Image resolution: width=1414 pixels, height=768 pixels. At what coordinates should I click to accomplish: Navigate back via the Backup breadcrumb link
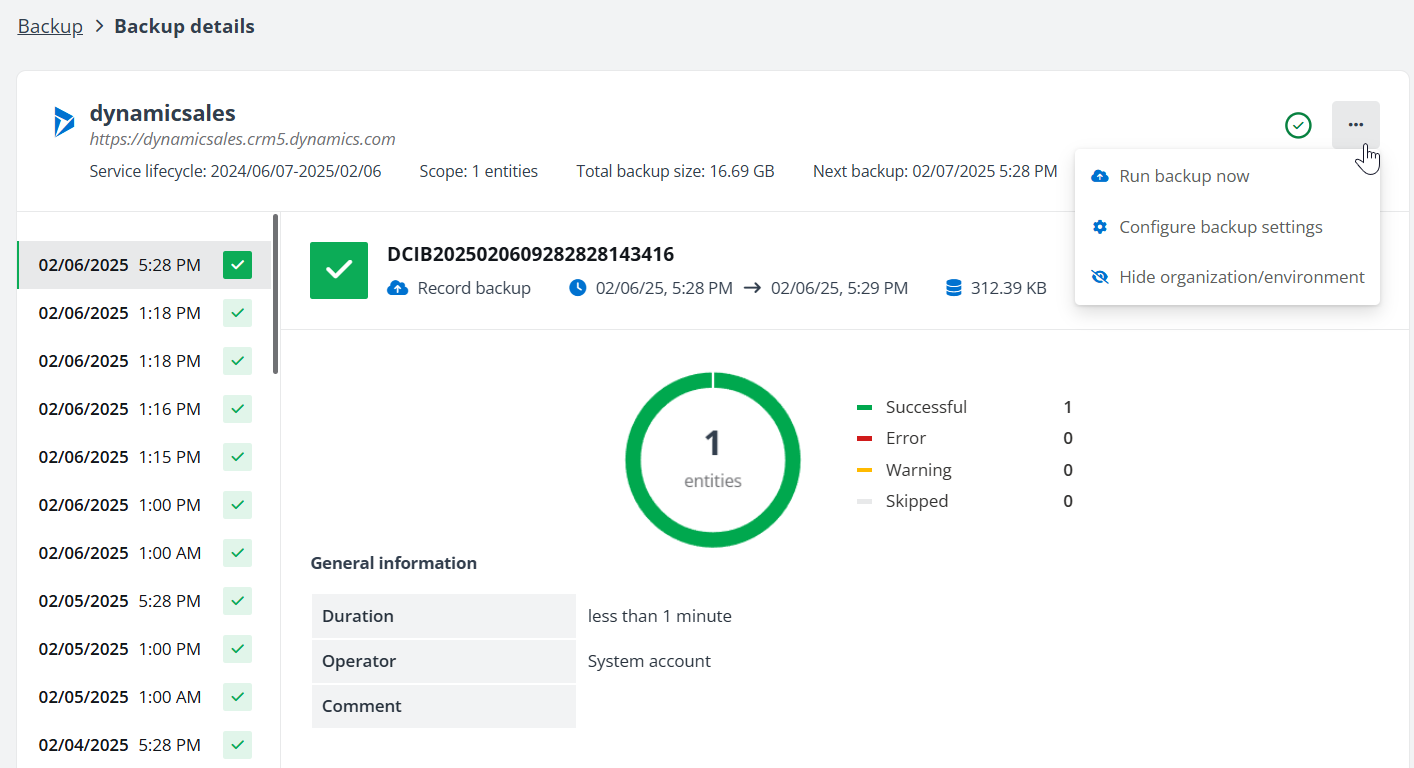49,25
